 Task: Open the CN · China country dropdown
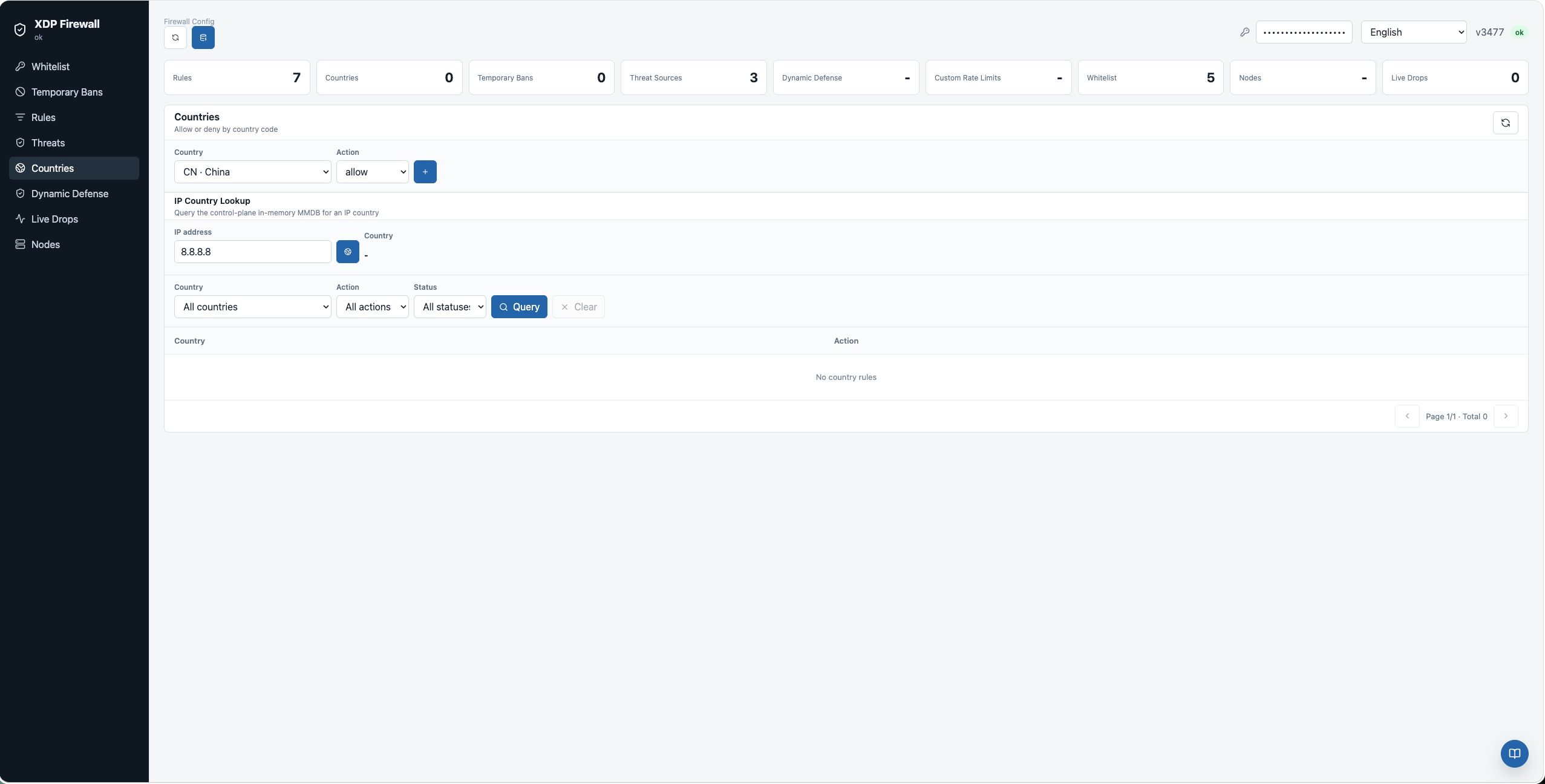(x=253, y=172)
